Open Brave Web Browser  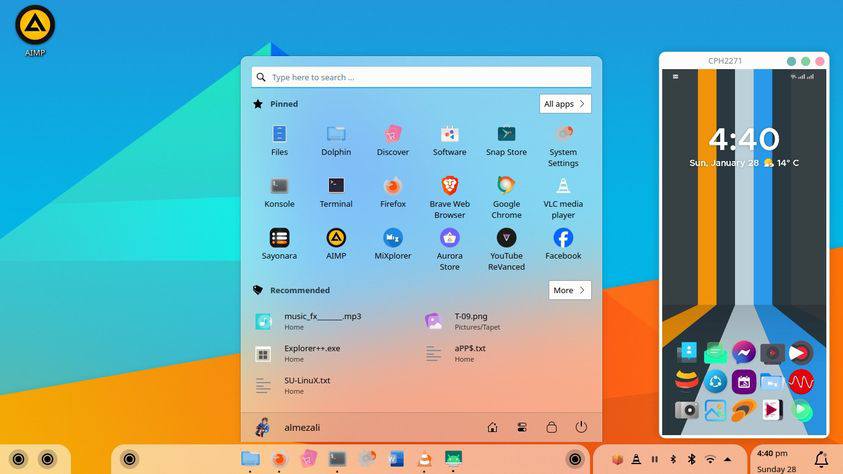pyautogui.click(x=449, y=197)
